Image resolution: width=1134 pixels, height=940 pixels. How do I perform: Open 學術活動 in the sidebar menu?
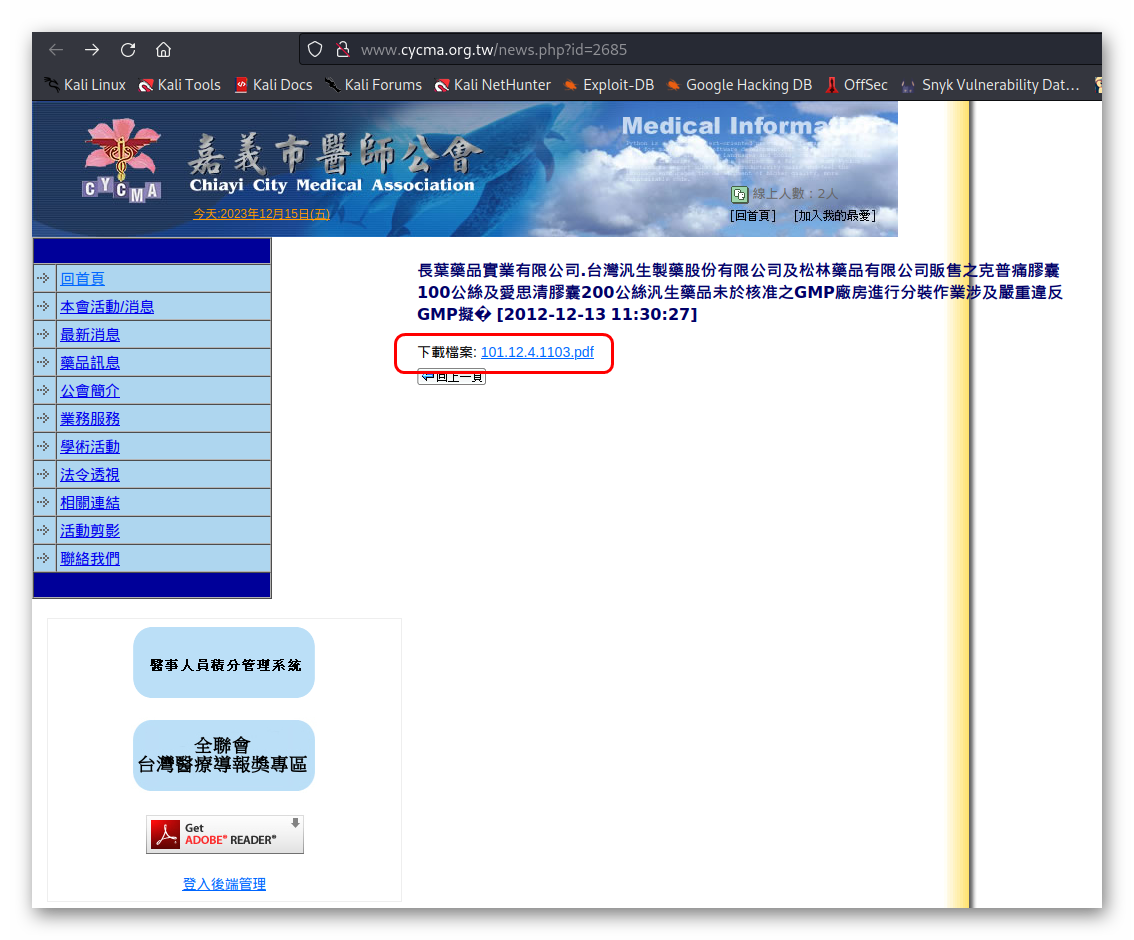pyautogui.click(x=90, y=447)
